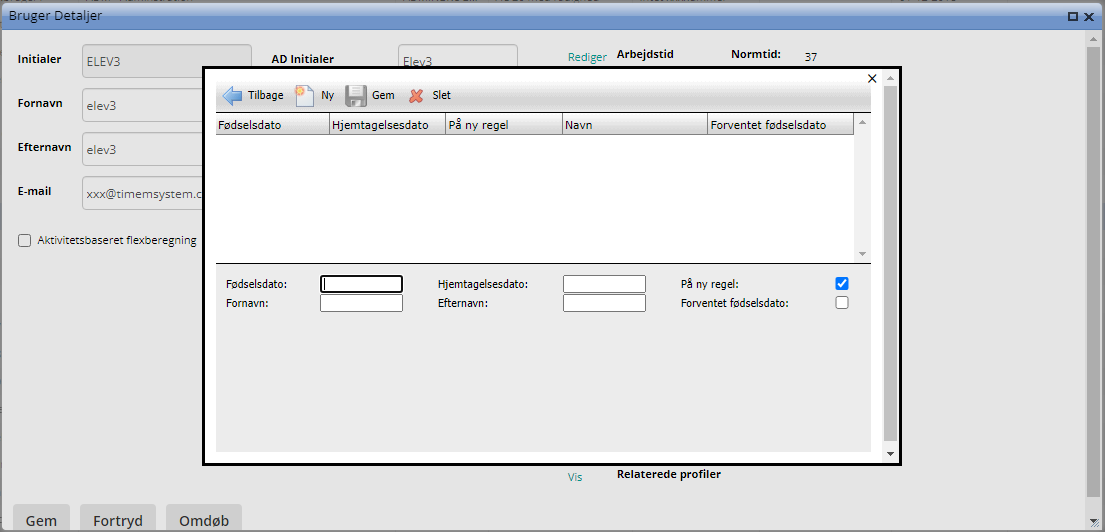The height and width of the screenshot is (532, 1105).
Task: Toggle Aktivitetsbaseret flexberegning checkbox
Action: pos(24,240)
